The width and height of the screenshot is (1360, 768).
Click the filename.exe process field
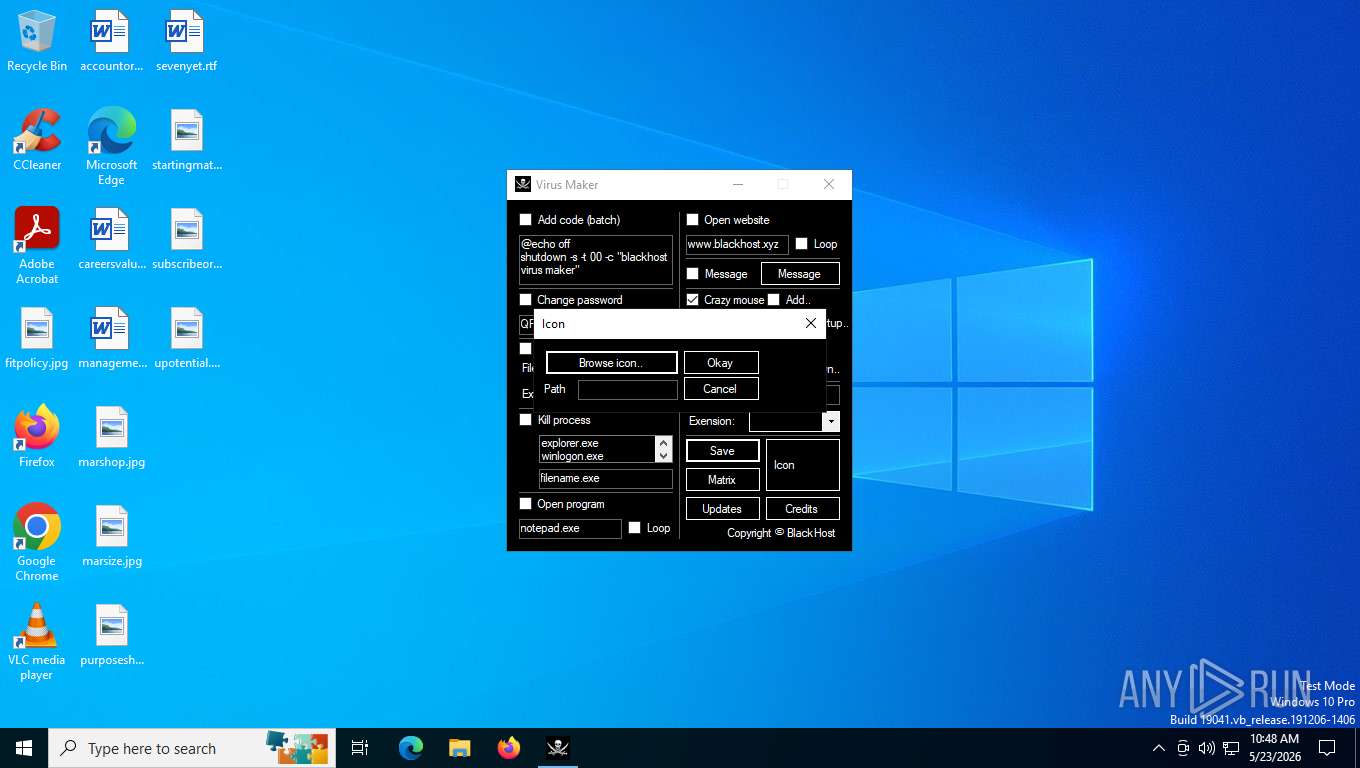click(x=606, y=478)
